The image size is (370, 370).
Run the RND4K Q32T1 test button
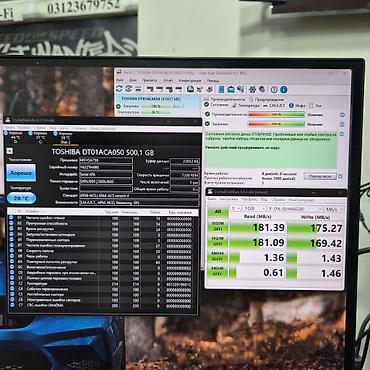click(218, 256)
